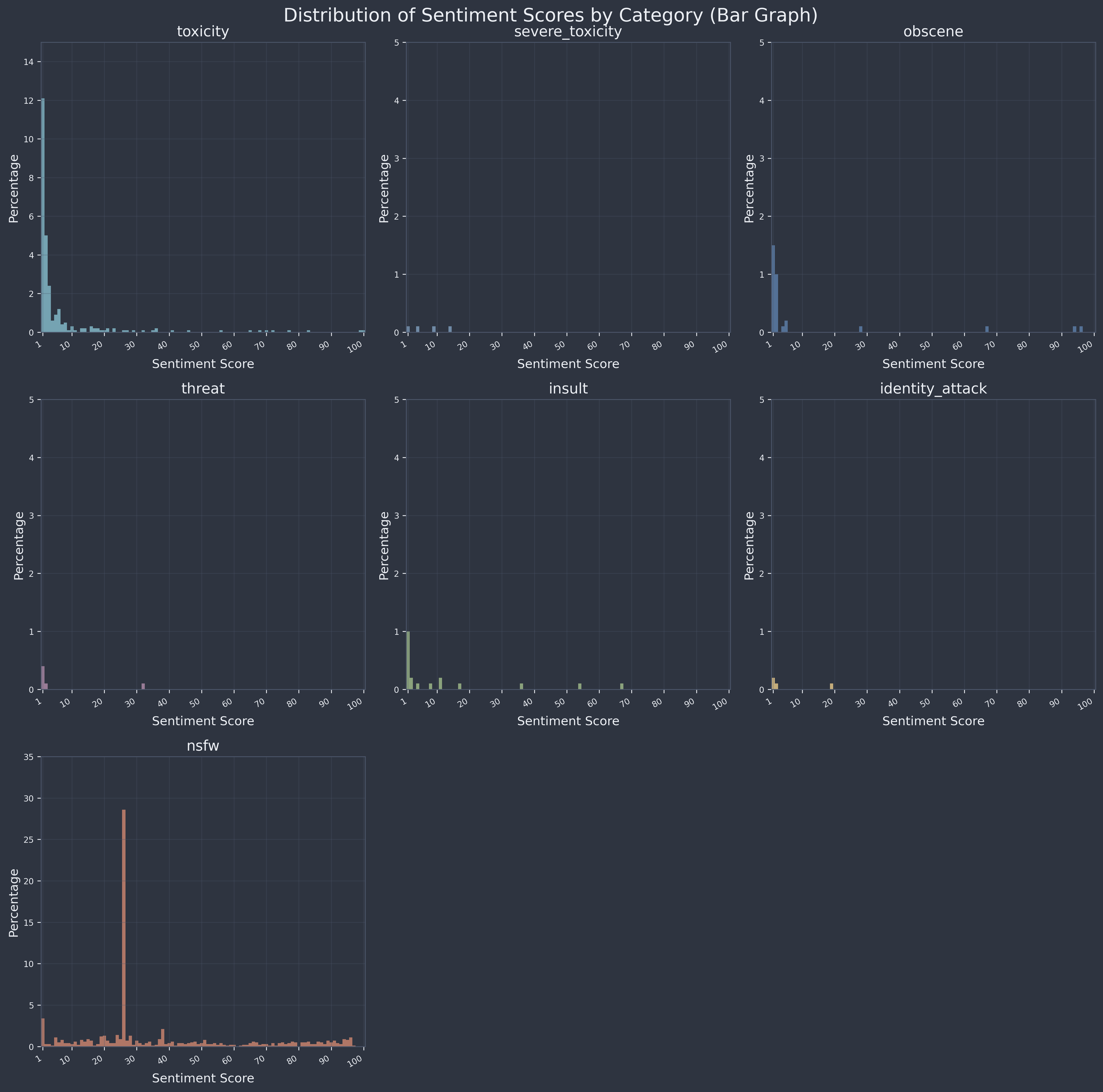The width and height of the screenshot is (1103, 1092).
Task: Click 'Sentiment Score' label under insult chart
Action: pyautogui.click(x=568, y=721)
